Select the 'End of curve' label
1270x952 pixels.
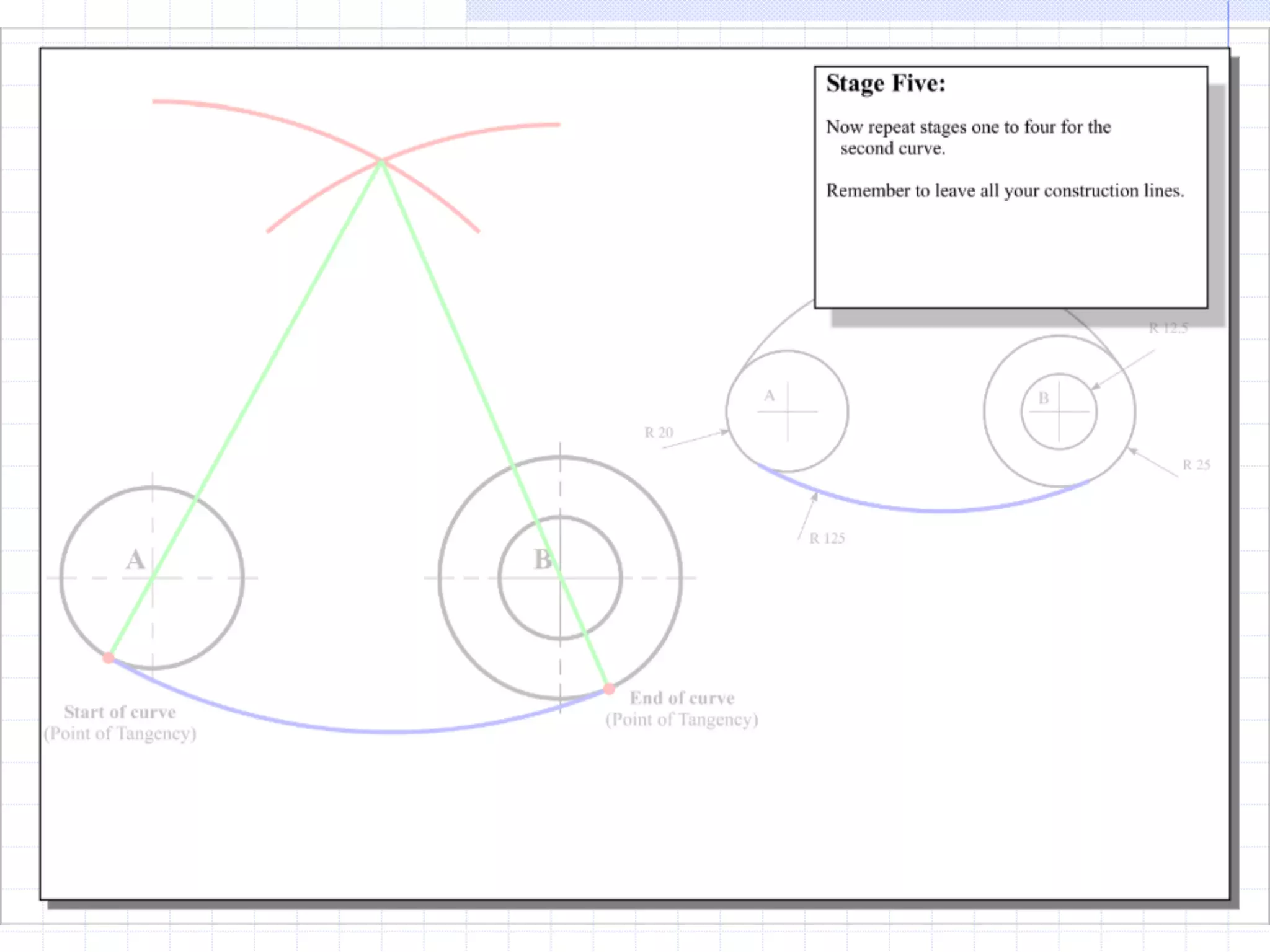pos(682,698)
